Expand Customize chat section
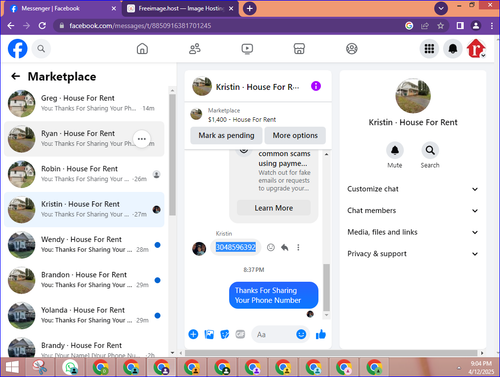 412,189
